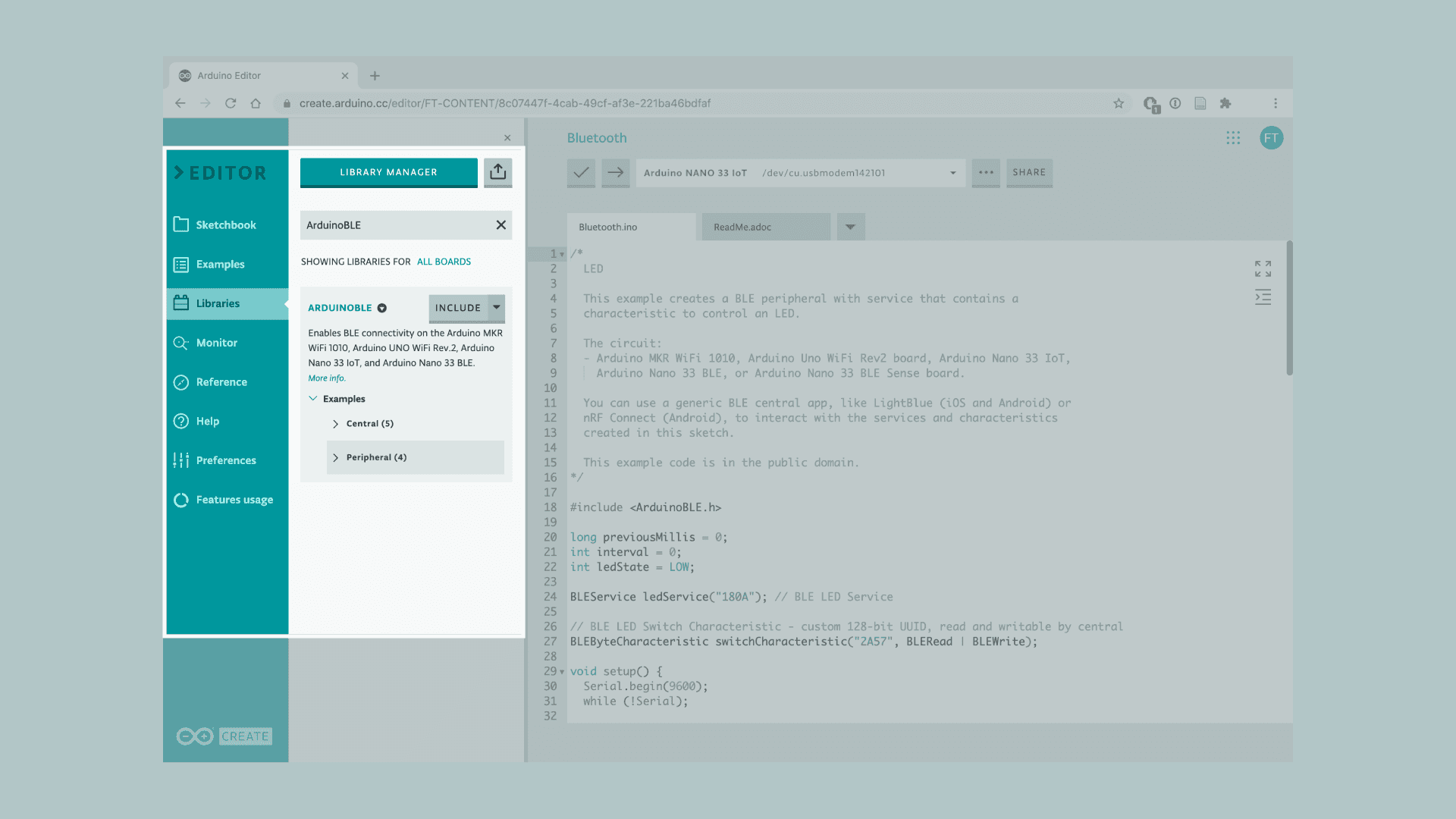Open the Preferences menu item
The width and height of the screenshot is (1456, 819).
[225, 460]
